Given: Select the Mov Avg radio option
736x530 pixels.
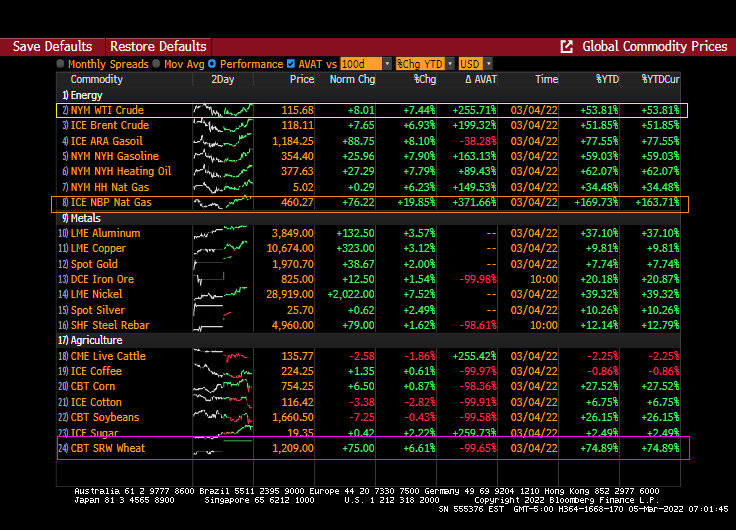Looking at the screenshot, I should tap(157, 64).
